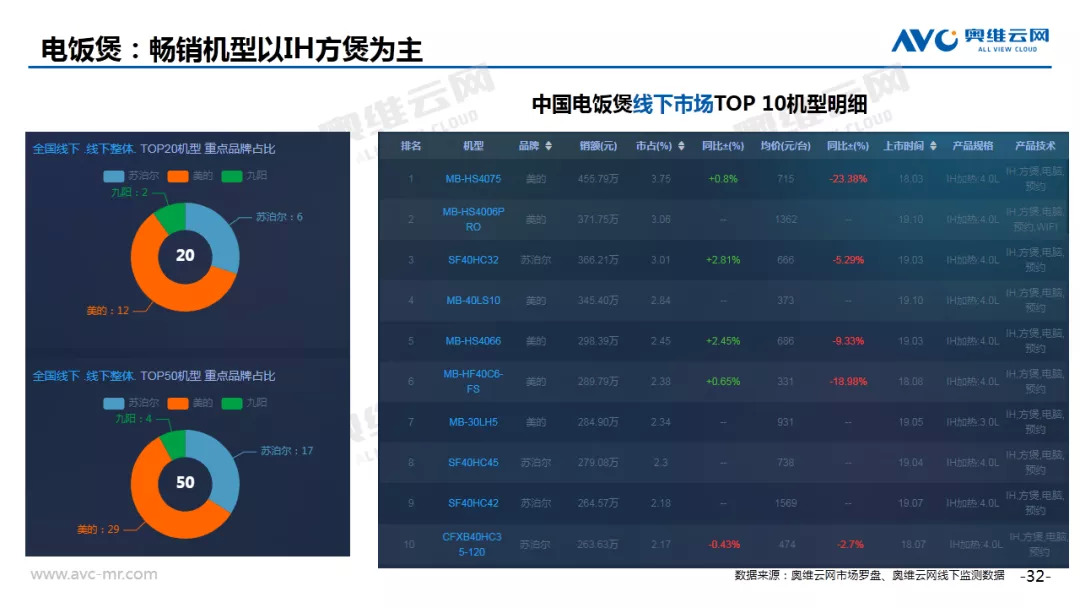The image size is (1080, 608).
Task: Click the 机型 column header
Action: pos(473,146)
